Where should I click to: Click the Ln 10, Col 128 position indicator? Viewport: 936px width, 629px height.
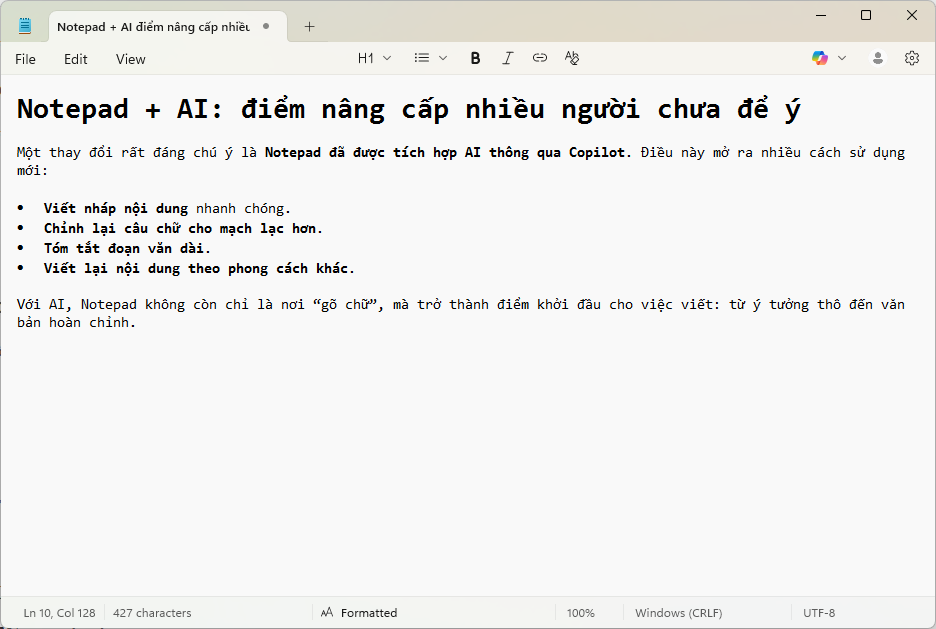click(59, 613)
